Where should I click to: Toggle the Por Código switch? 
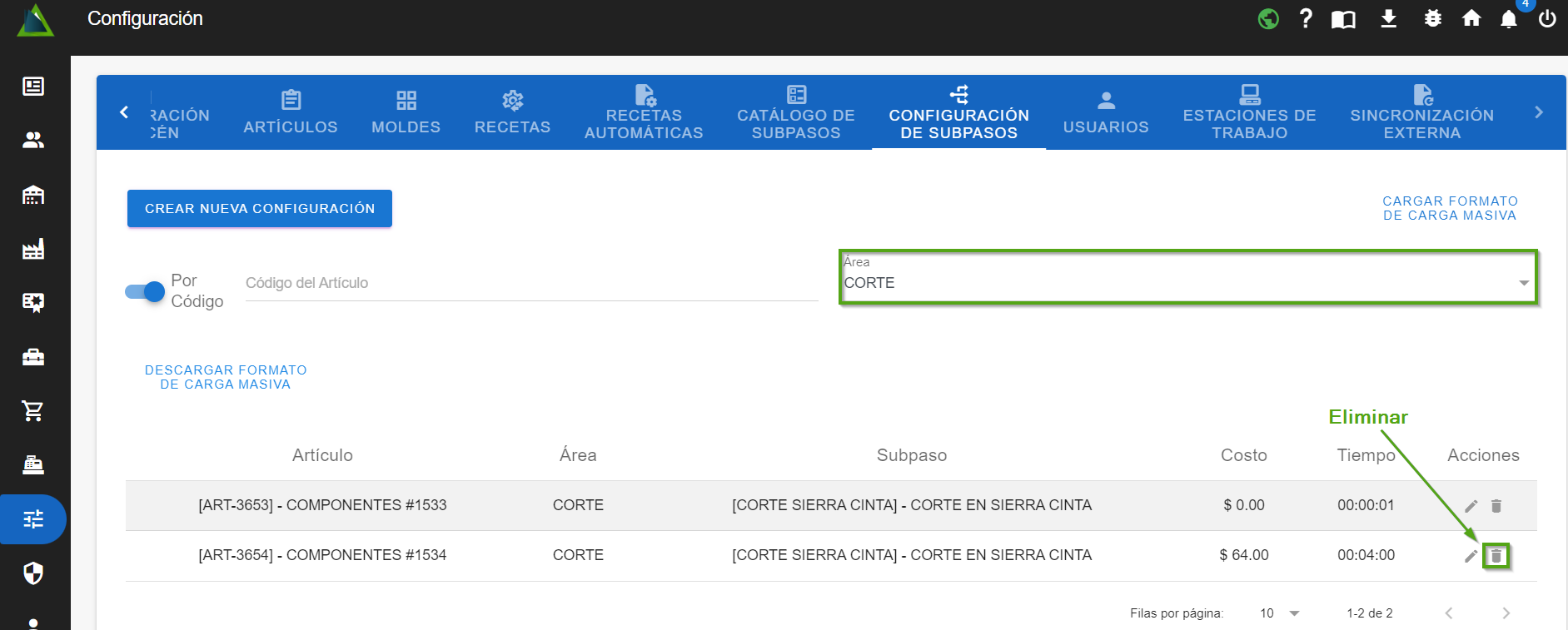click(146, 291)
